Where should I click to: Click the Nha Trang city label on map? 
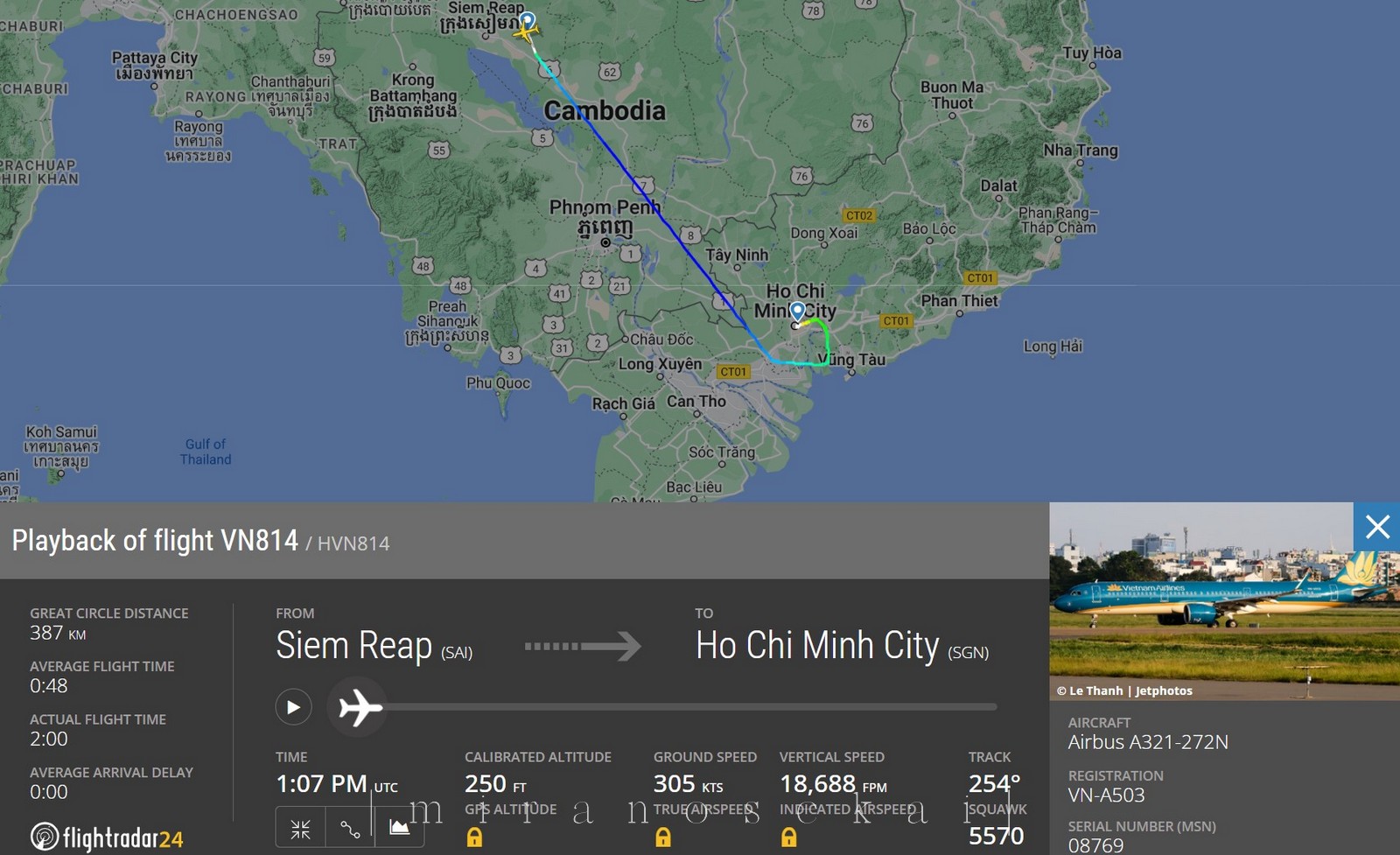(x=1081, y=151)
